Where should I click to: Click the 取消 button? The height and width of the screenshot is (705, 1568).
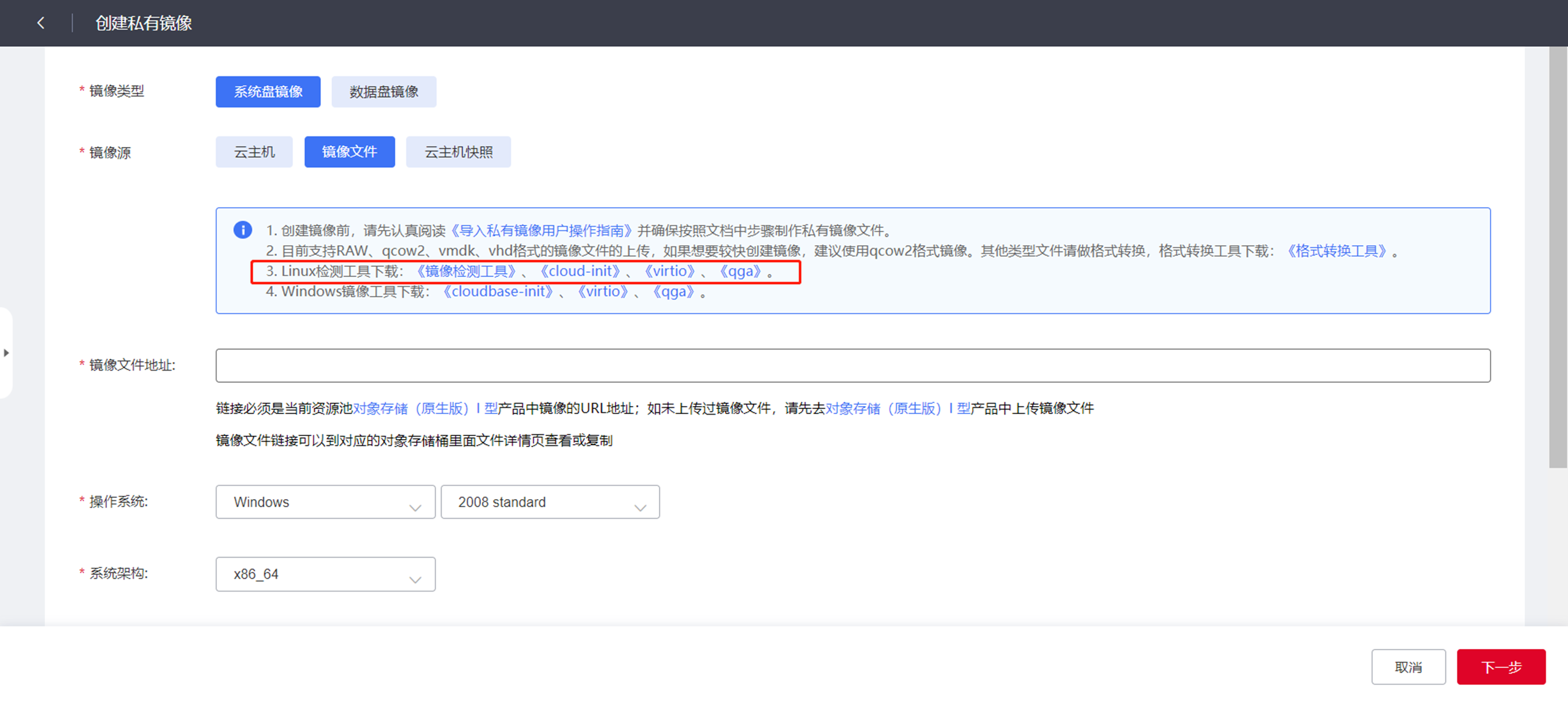pos(1408,667)
